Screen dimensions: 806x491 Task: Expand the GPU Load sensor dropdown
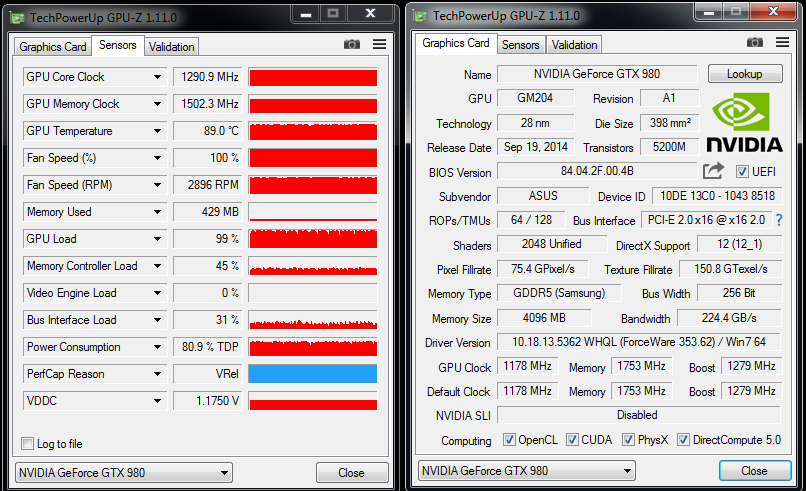point(157,239)
